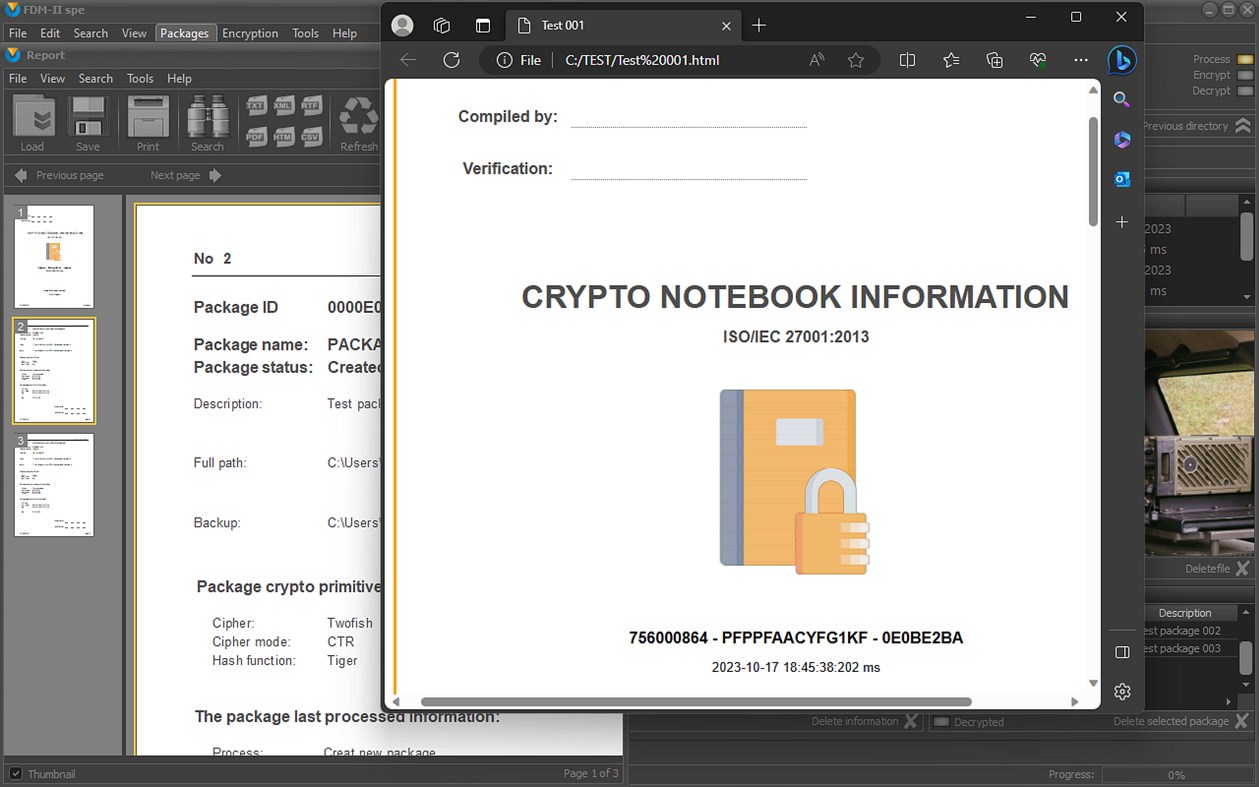The height and width of the screenshot is (787, 1259).
Task: Open Favorites list icon in Edge
Action: (x=951, y=60)
